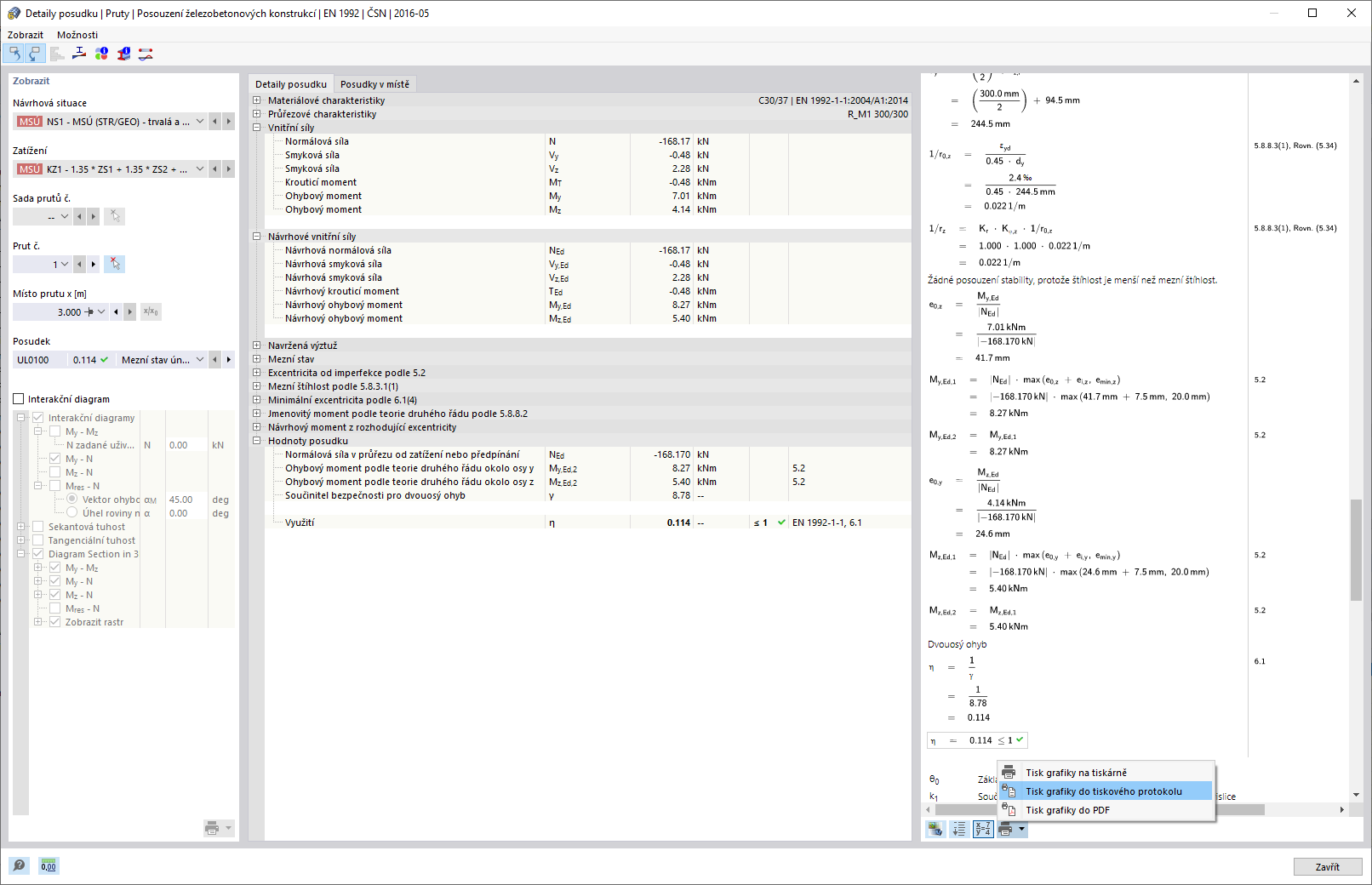Expand the Mezní stav row

(x=256, y=359)
